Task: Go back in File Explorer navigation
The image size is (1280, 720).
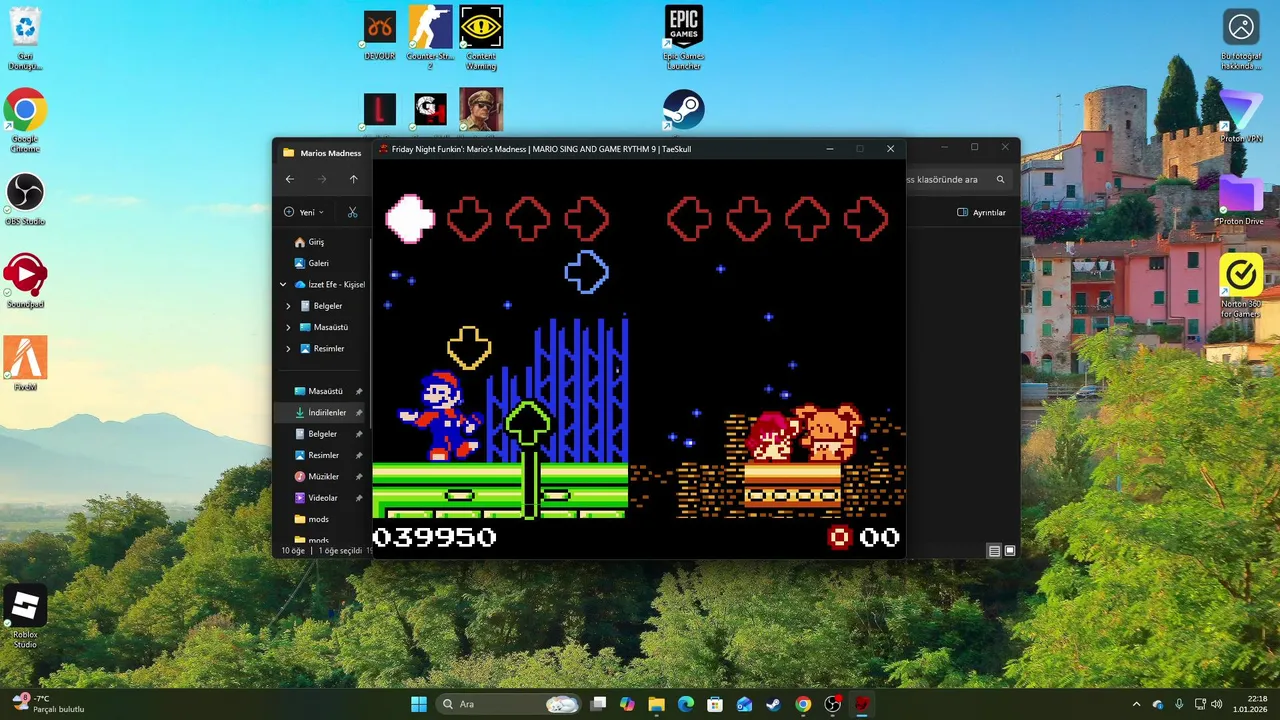Action: [x=290, y=179]
